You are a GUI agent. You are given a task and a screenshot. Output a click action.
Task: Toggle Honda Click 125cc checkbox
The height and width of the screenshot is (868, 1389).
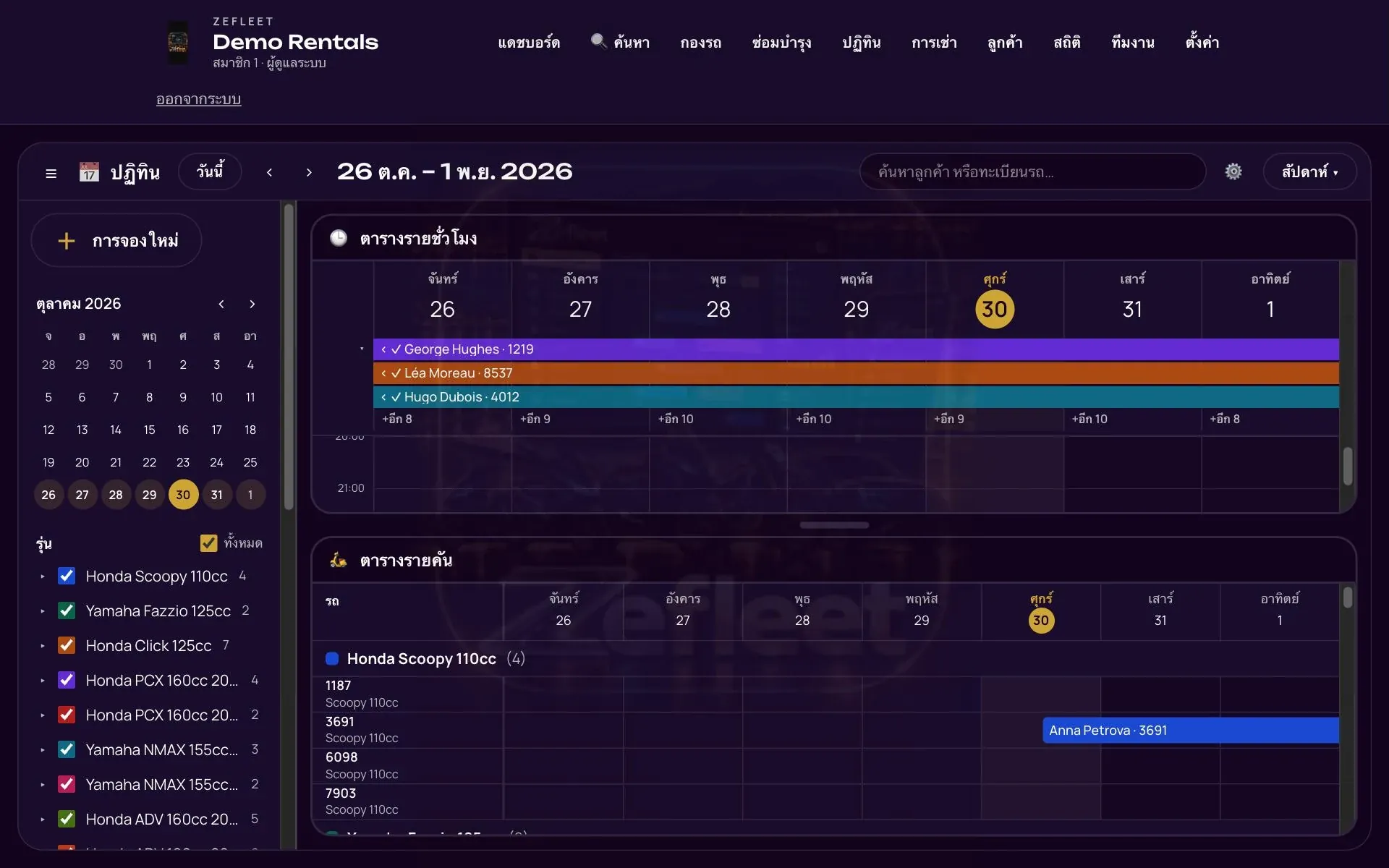coord(67,645)
